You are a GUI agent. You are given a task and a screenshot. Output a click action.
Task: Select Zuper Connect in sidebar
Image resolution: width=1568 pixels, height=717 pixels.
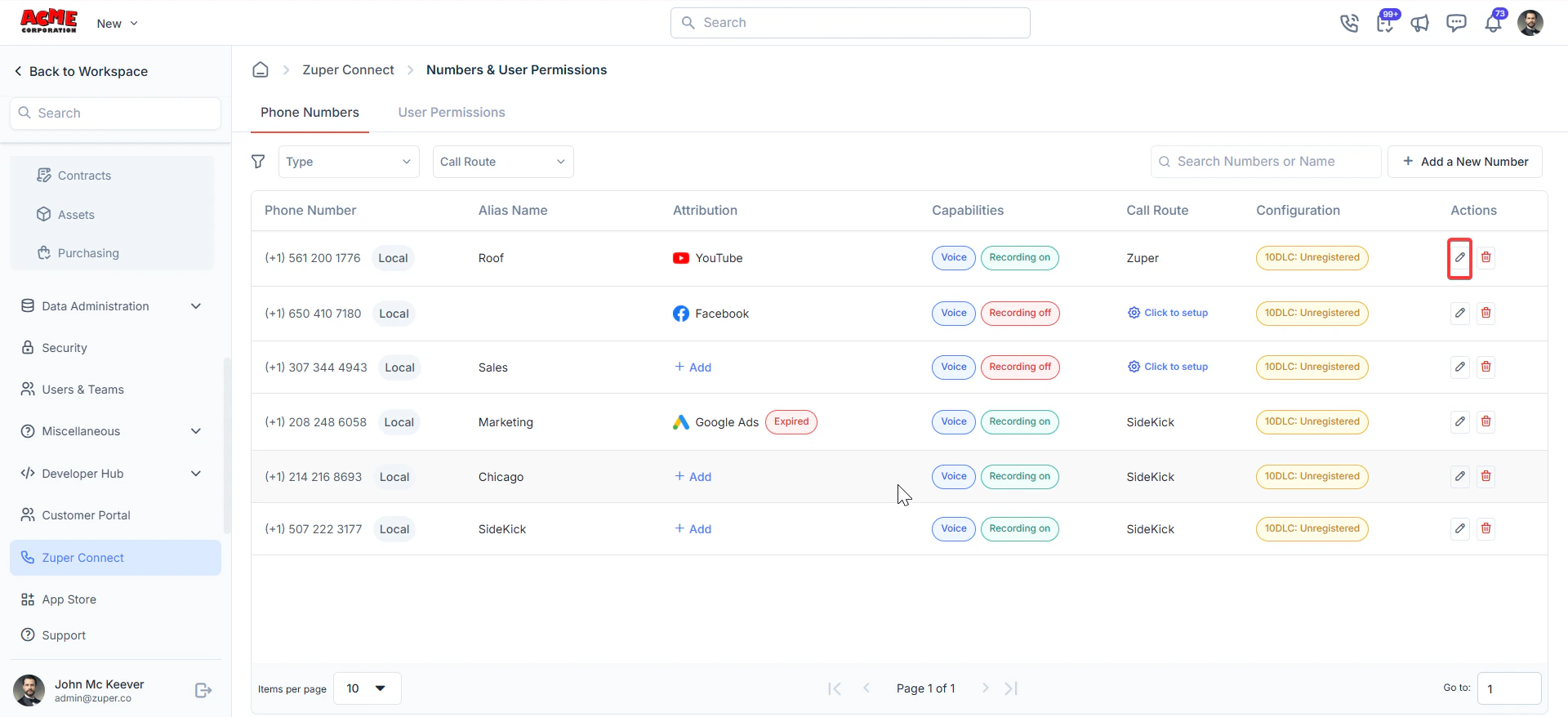click(115, 558)
